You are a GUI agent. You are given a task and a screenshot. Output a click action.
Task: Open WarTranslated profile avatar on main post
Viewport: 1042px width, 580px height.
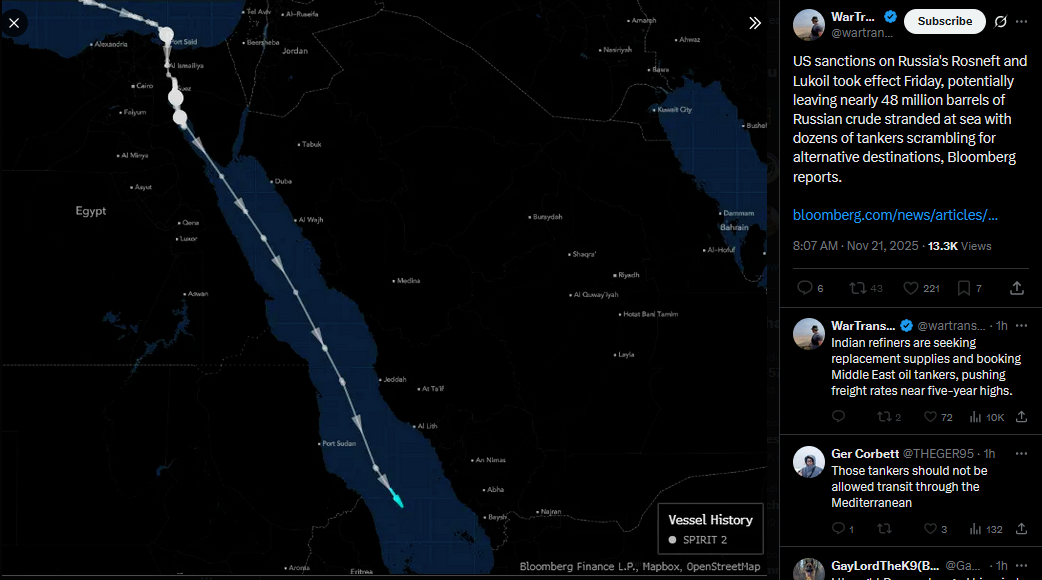(x=809, y=25)
